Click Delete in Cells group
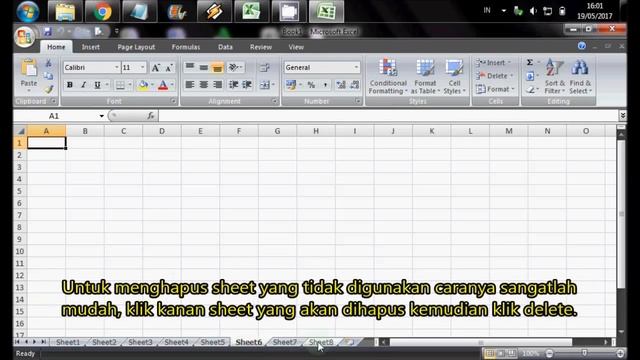This screenshot has height=360, width=640. pos(494,76)
